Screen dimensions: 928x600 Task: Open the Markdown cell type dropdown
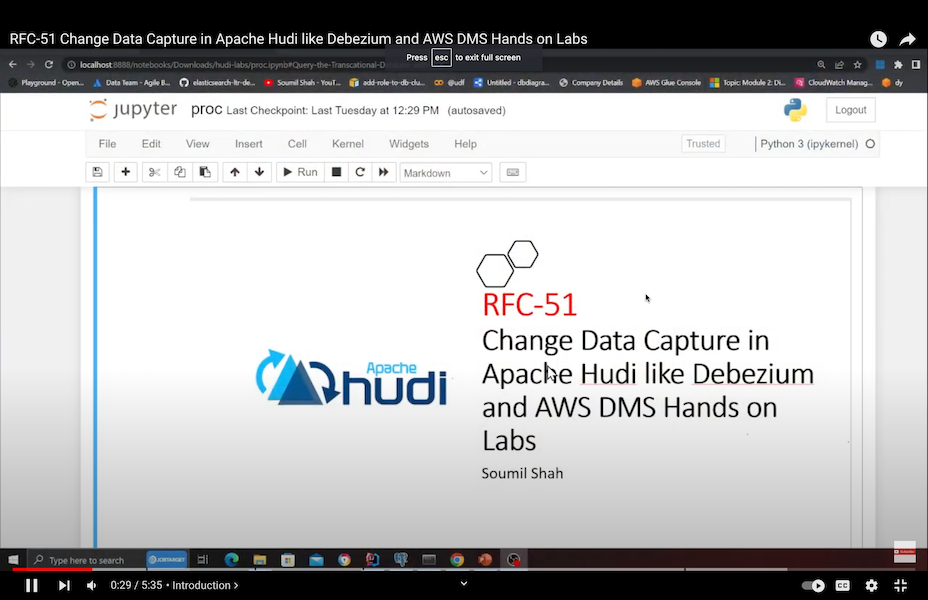446,173
